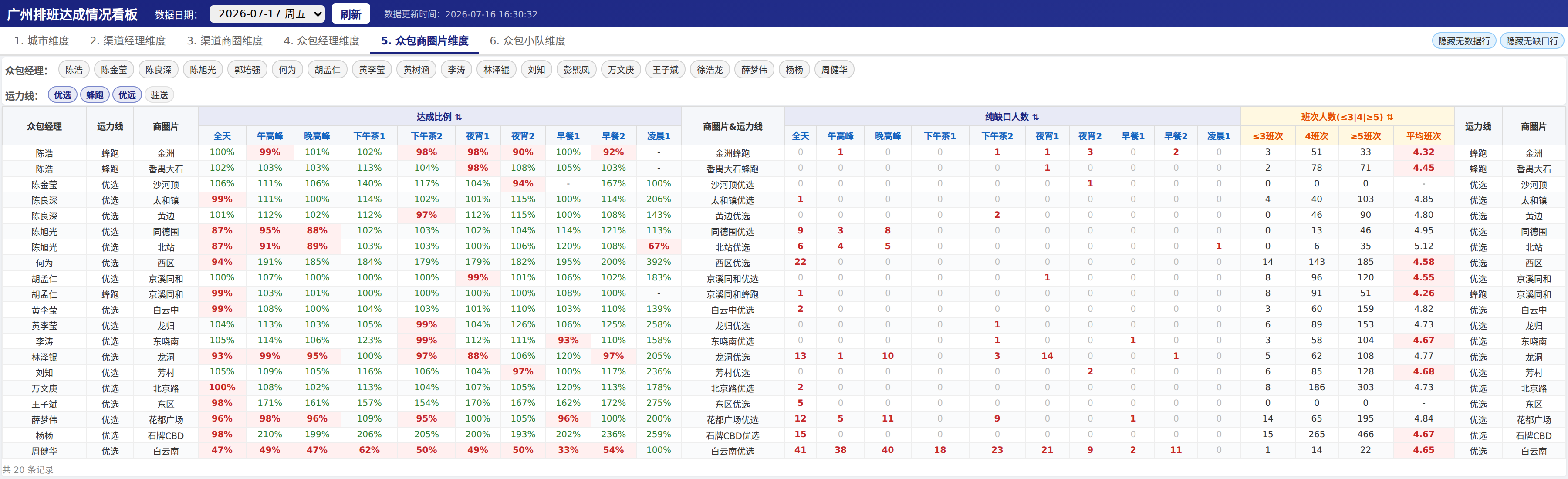The image size is (1568, 479).
Task: Toggle 蜂跑 运力线 filter chip
Action: coord(95,95)
